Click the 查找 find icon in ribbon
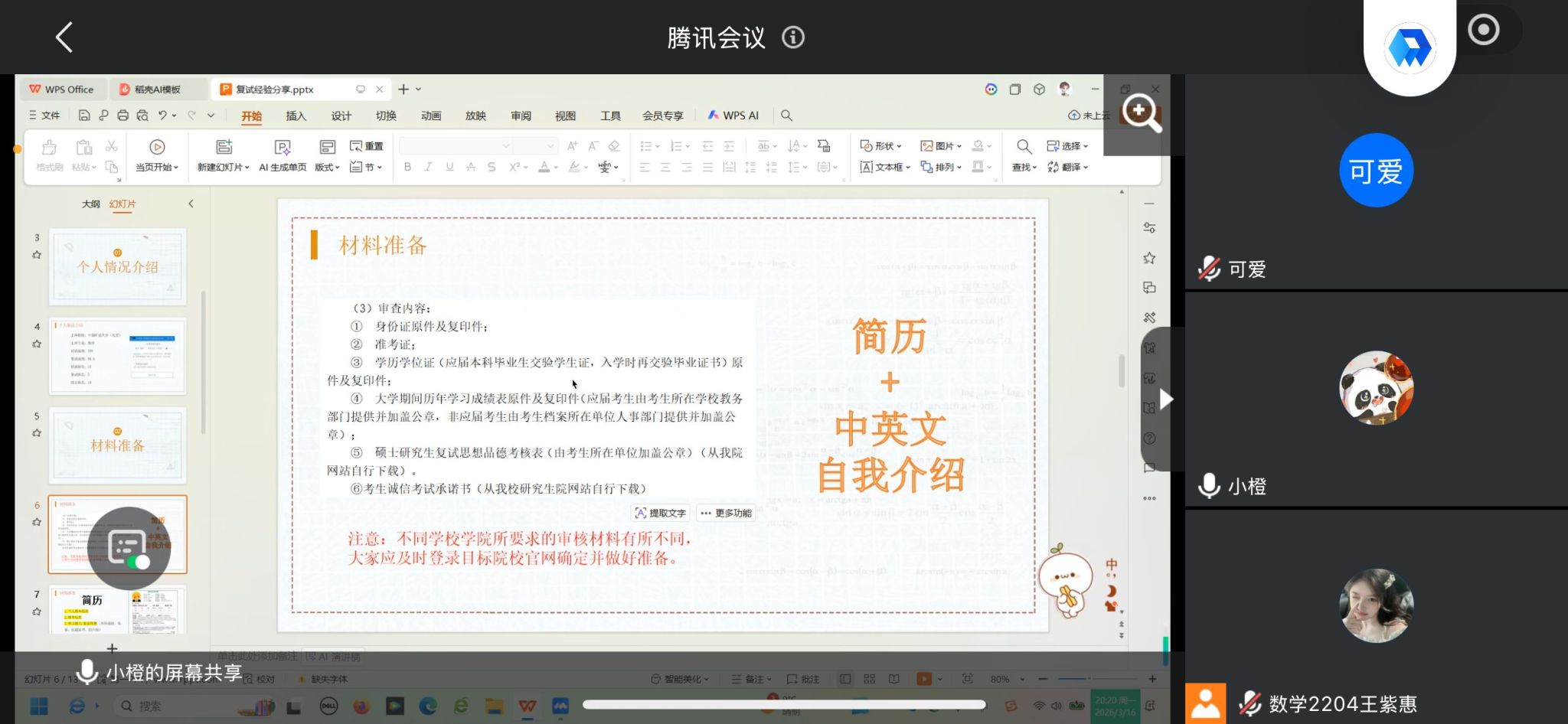This screenshot has height=724, width=1568. [1024, 147]
